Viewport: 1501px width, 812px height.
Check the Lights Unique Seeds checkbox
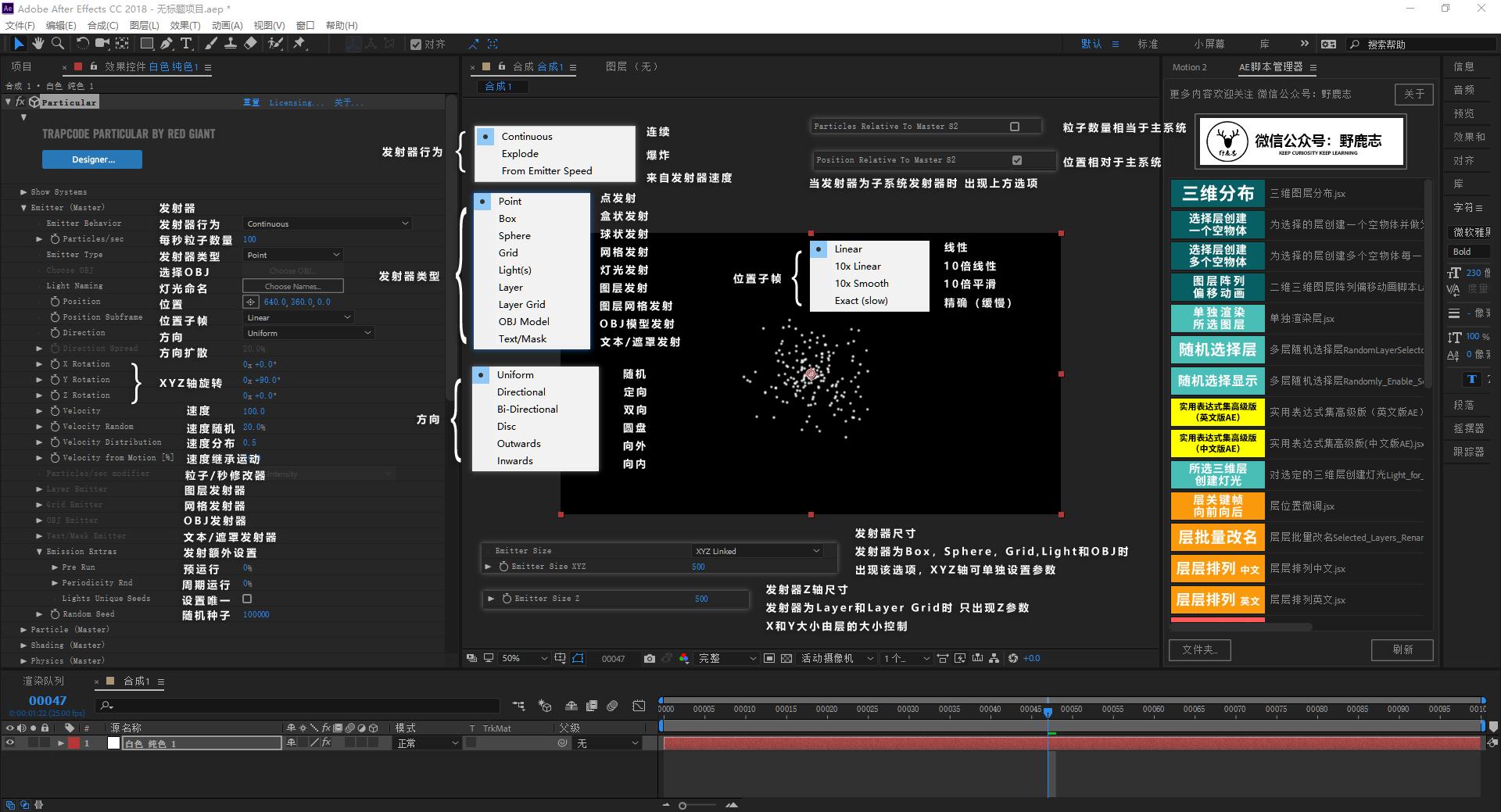point(247,599)
